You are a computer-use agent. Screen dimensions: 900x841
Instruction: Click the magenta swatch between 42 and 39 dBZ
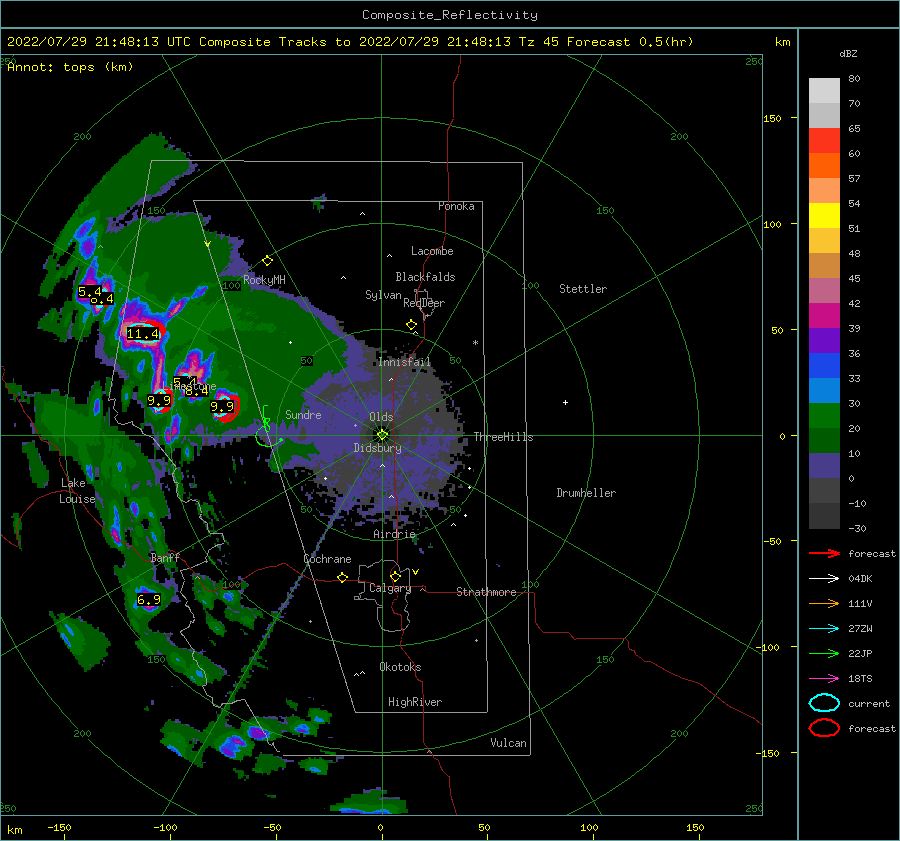(x=824, y=316)
